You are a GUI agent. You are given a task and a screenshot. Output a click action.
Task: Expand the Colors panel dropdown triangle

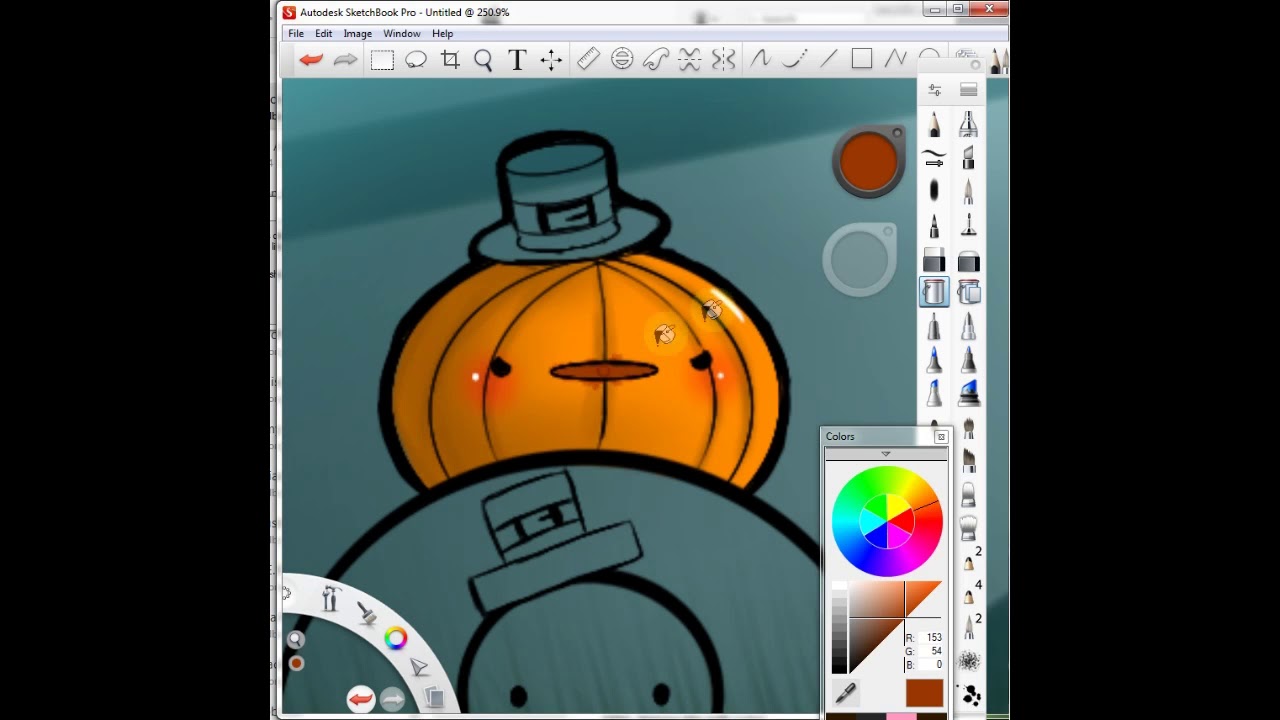point(885,454)
